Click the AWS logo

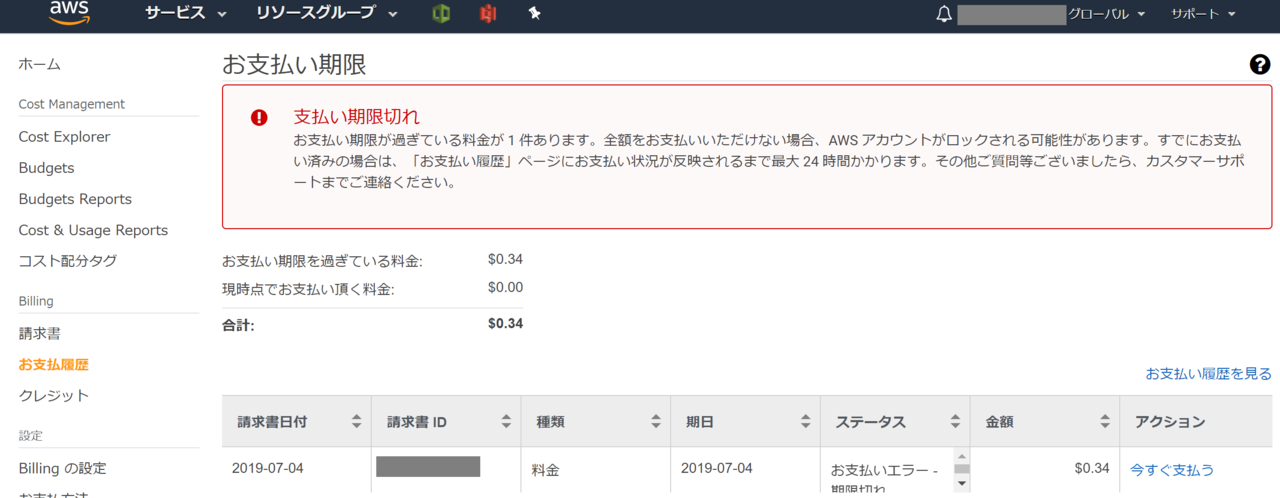pyautogui.click(x=71, y=13)
